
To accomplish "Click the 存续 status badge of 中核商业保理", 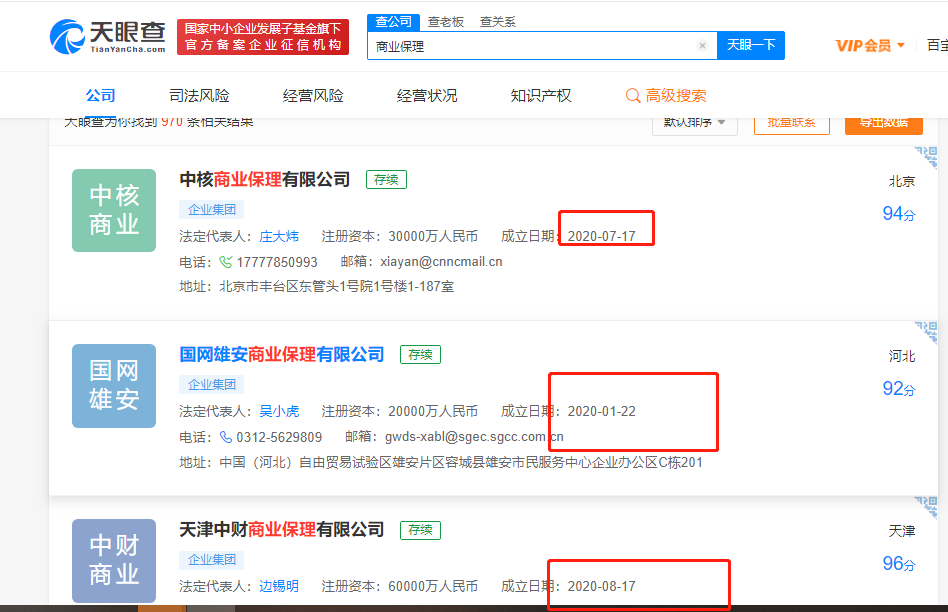I will tap(386, 180).
